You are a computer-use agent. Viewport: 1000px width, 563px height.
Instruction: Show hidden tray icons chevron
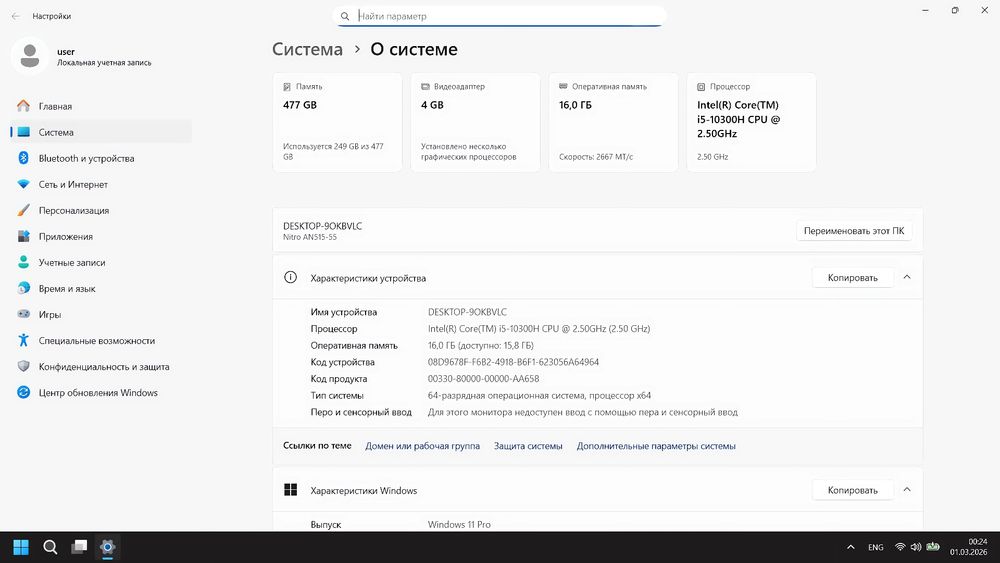(851, 547)
